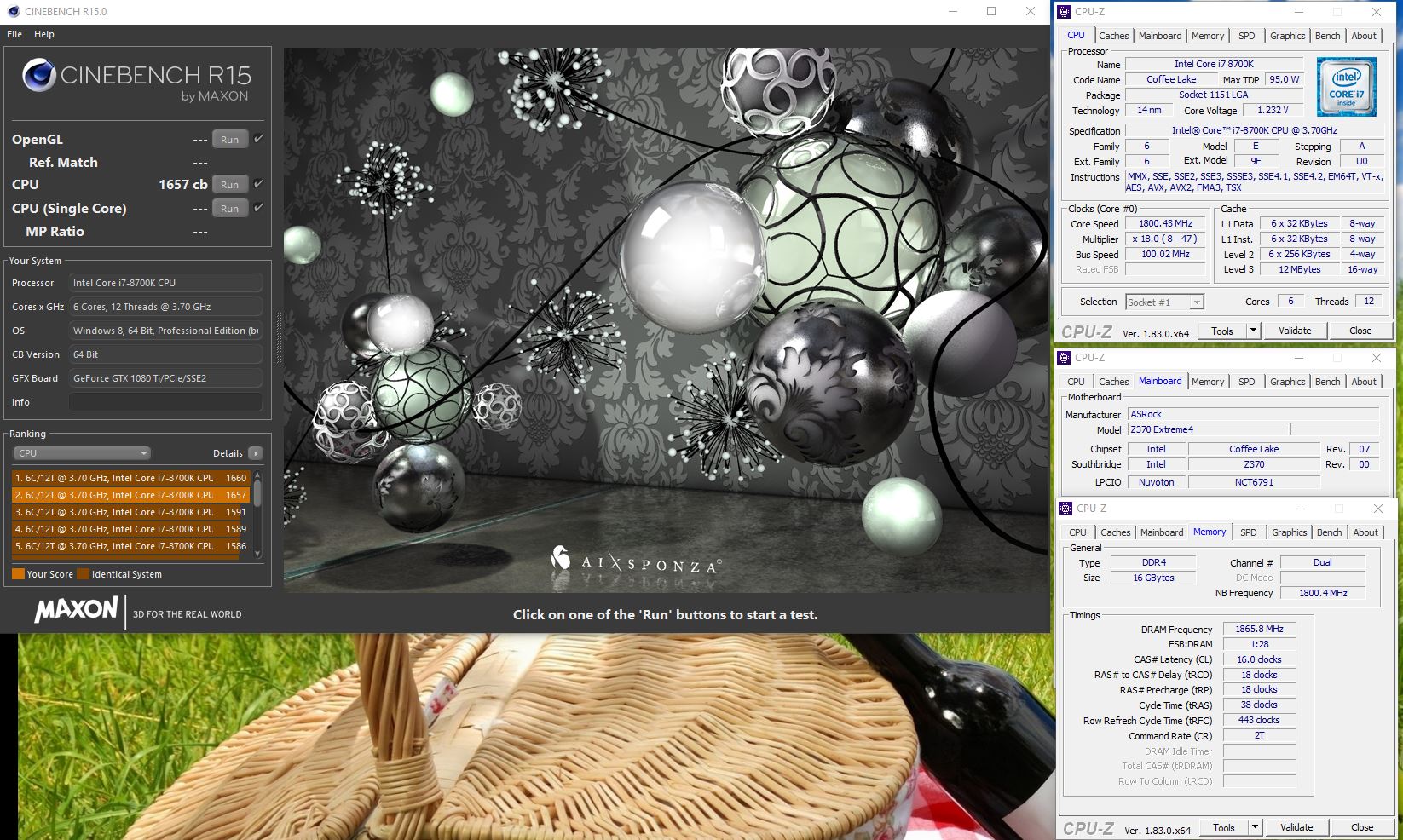Open Socket #1 selection dropdown
This screenshot has width=1403, height=840.
(x=1164, y=302)
